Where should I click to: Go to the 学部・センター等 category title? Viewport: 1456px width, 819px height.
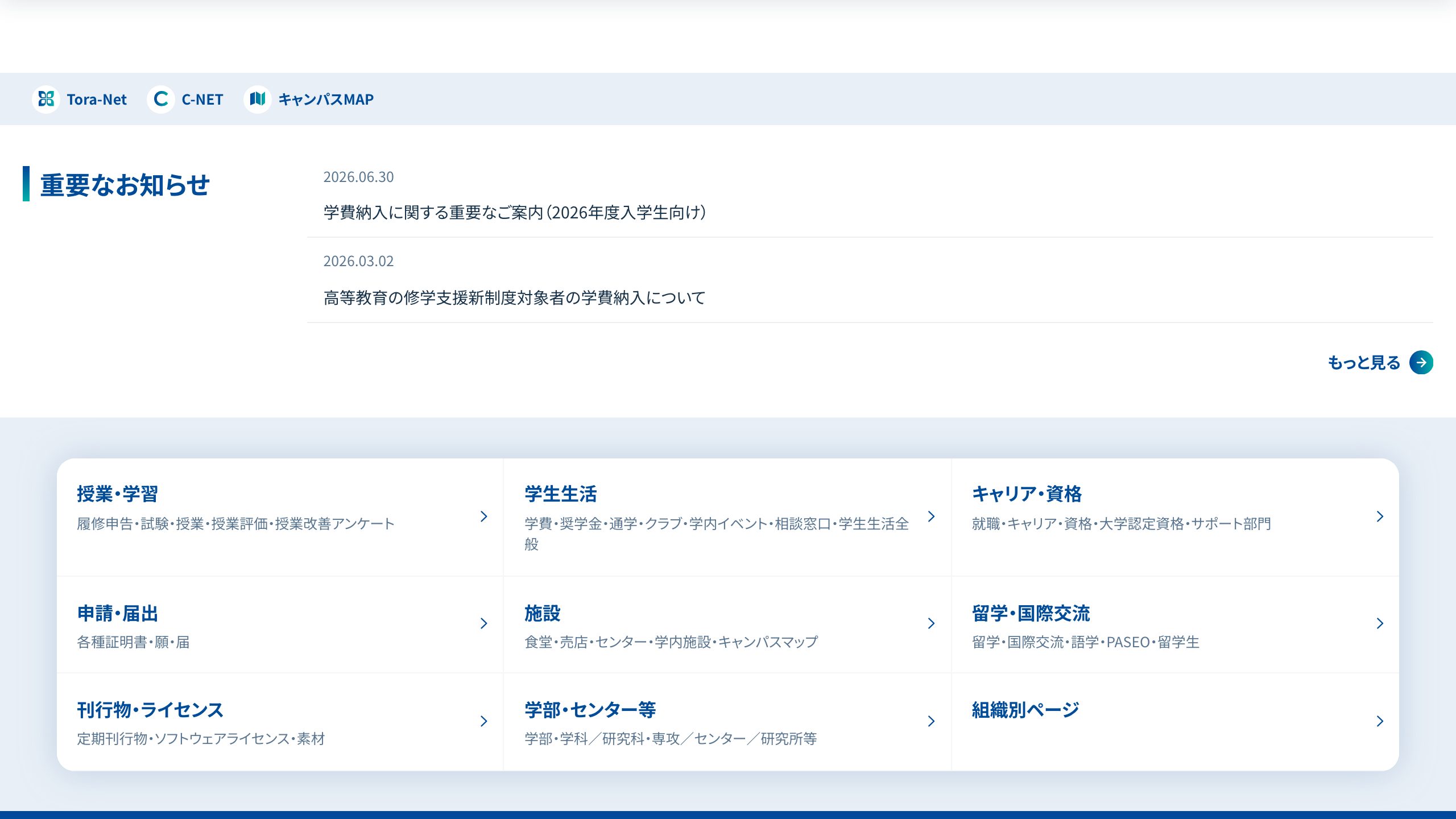590,710
